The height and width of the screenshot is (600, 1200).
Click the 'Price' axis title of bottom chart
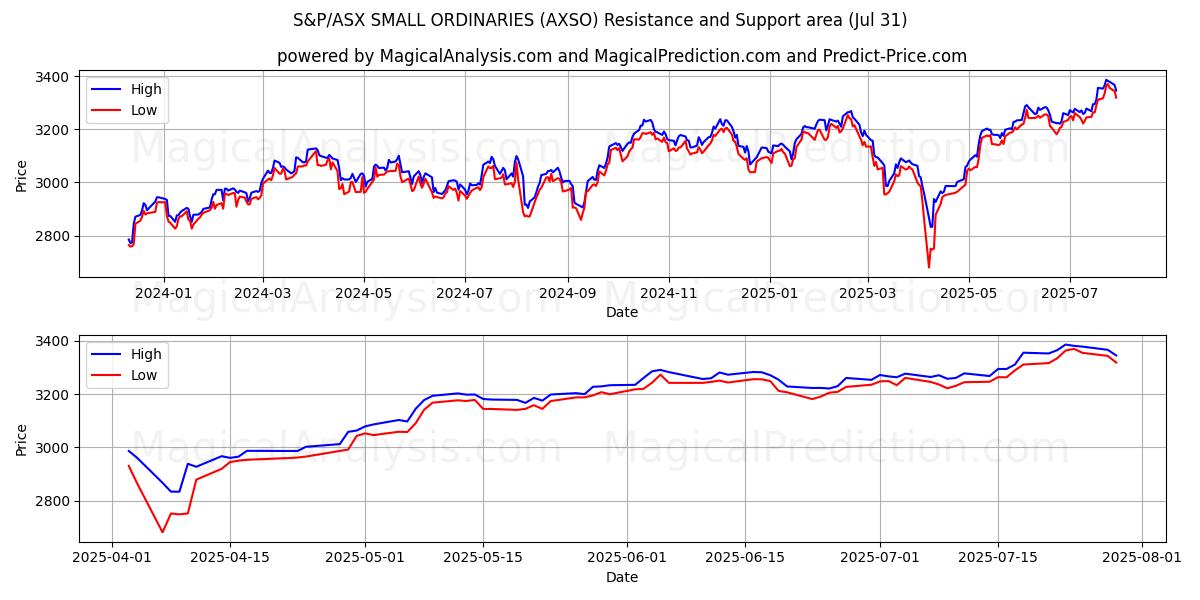22,438
